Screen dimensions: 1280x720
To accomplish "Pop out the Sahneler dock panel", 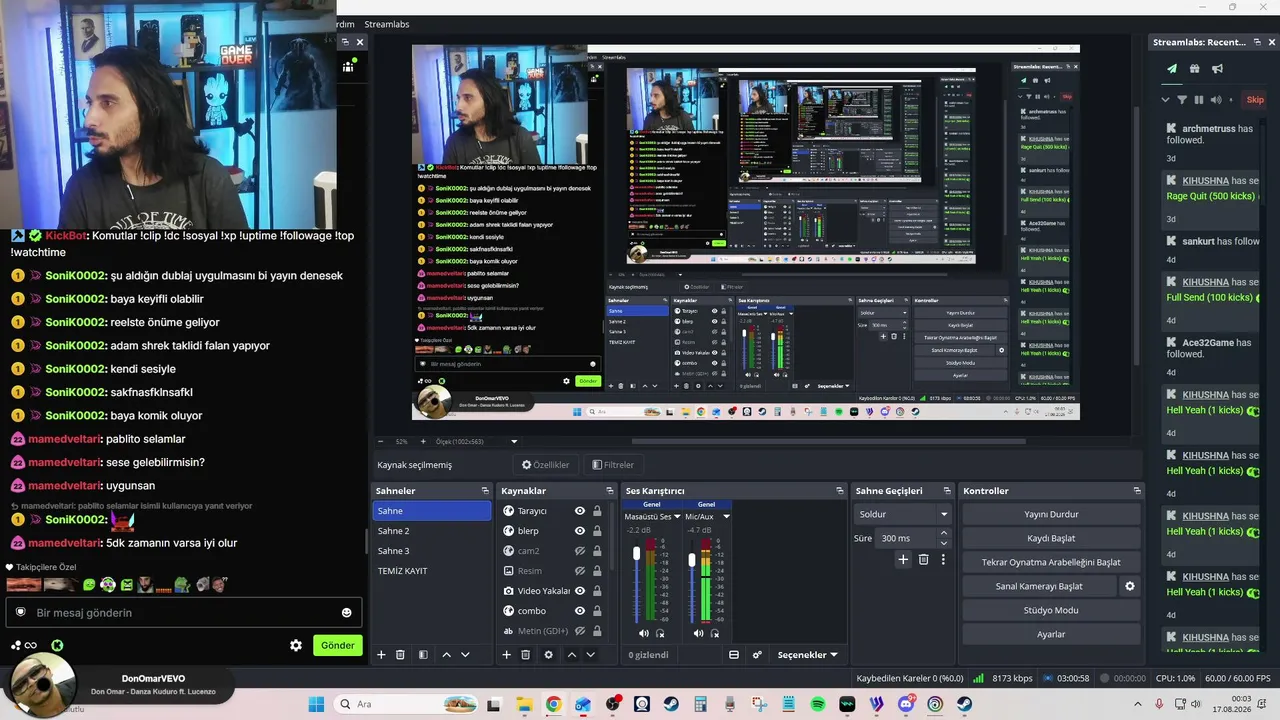I will (x=485, y=491).
